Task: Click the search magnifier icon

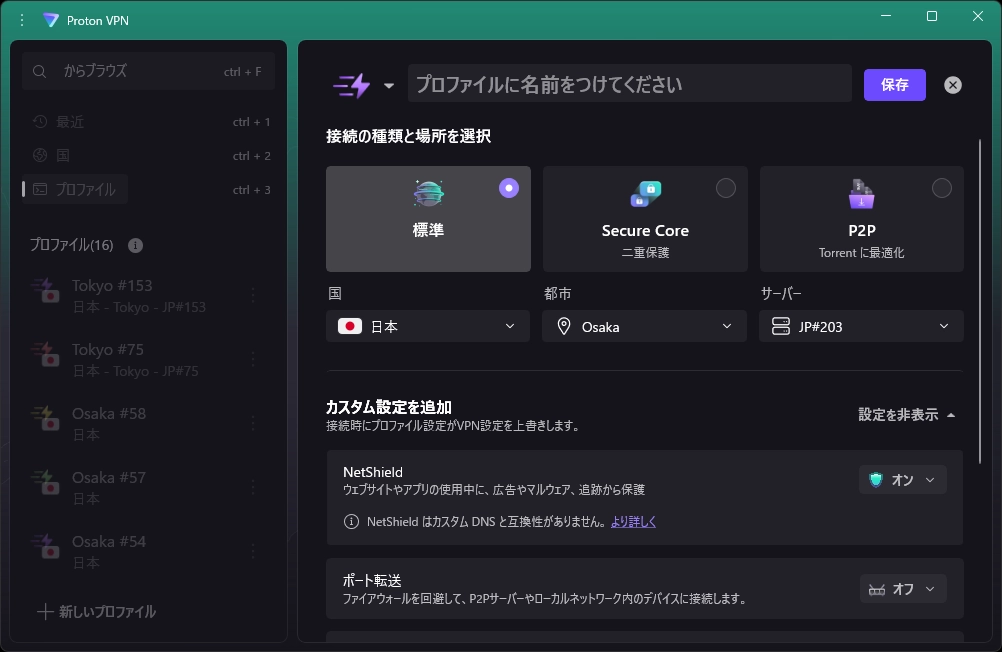Action: coord(40,72)
